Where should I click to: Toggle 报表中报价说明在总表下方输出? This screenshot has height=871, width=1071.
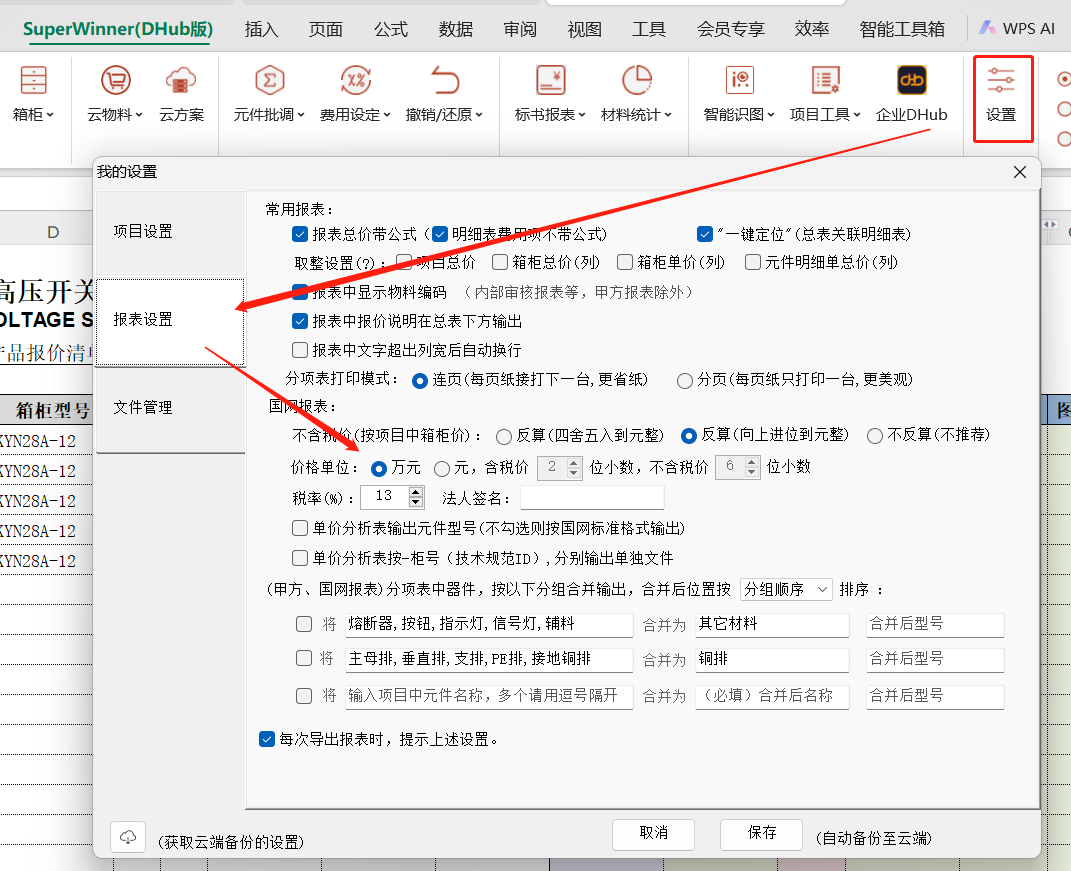click(299, 321)
